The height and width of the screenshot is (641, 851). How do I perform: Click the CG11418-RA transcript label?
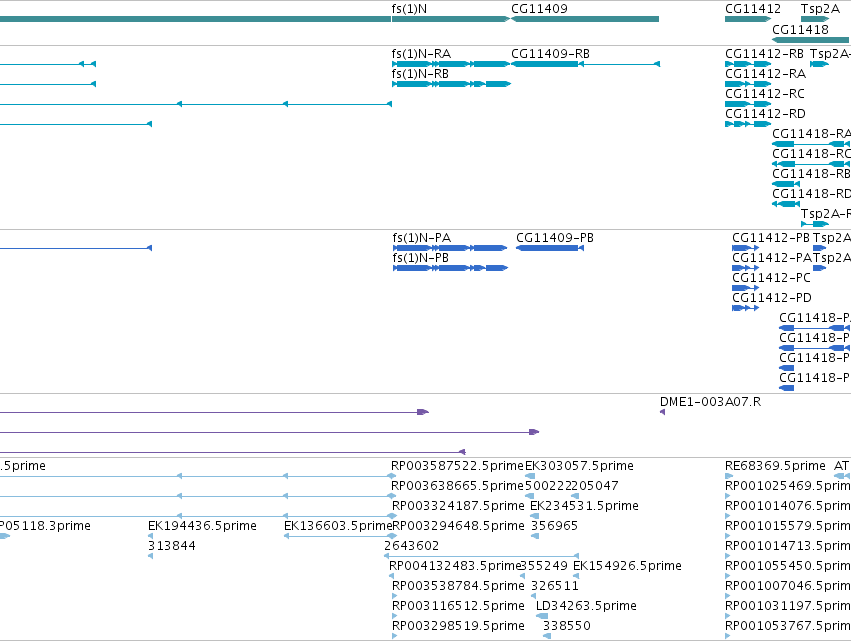point(811,134)
